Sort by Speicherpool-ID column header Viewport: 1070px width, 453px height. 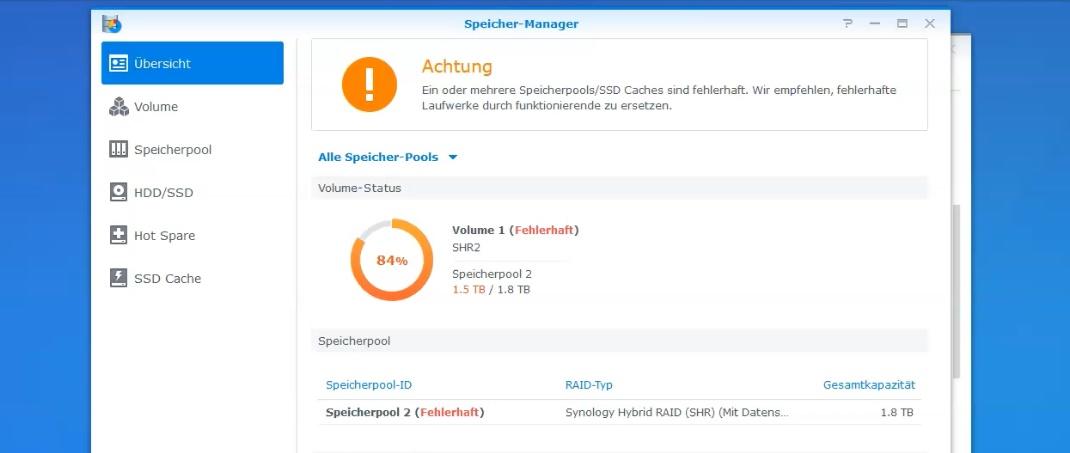click(369, 385)
